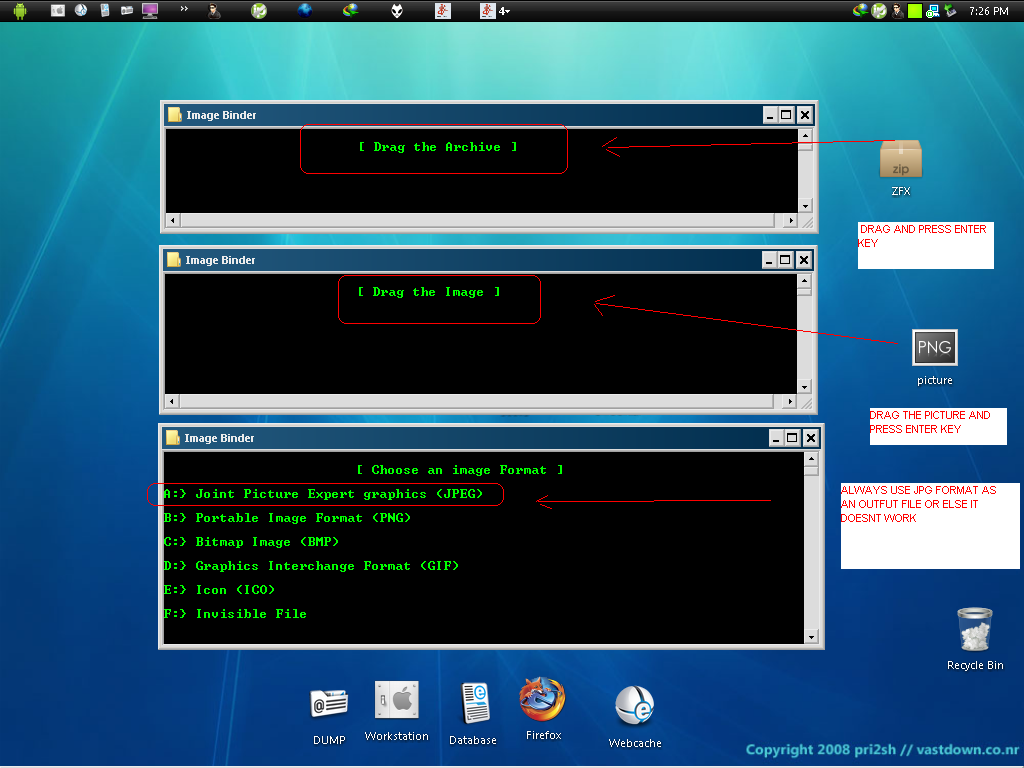Viewport: 1024px width, 768px height.
Task: Select the picture PNG desktop icon
Action: coord(935,358)
